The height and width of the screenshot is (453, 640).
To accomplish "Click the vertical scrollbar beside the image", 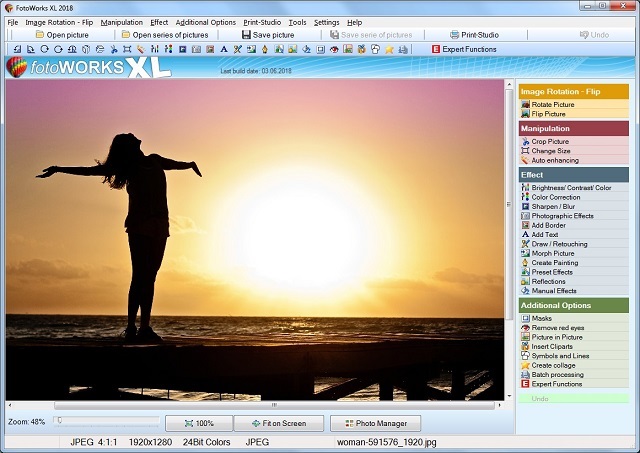I will (x=509, y=204).
